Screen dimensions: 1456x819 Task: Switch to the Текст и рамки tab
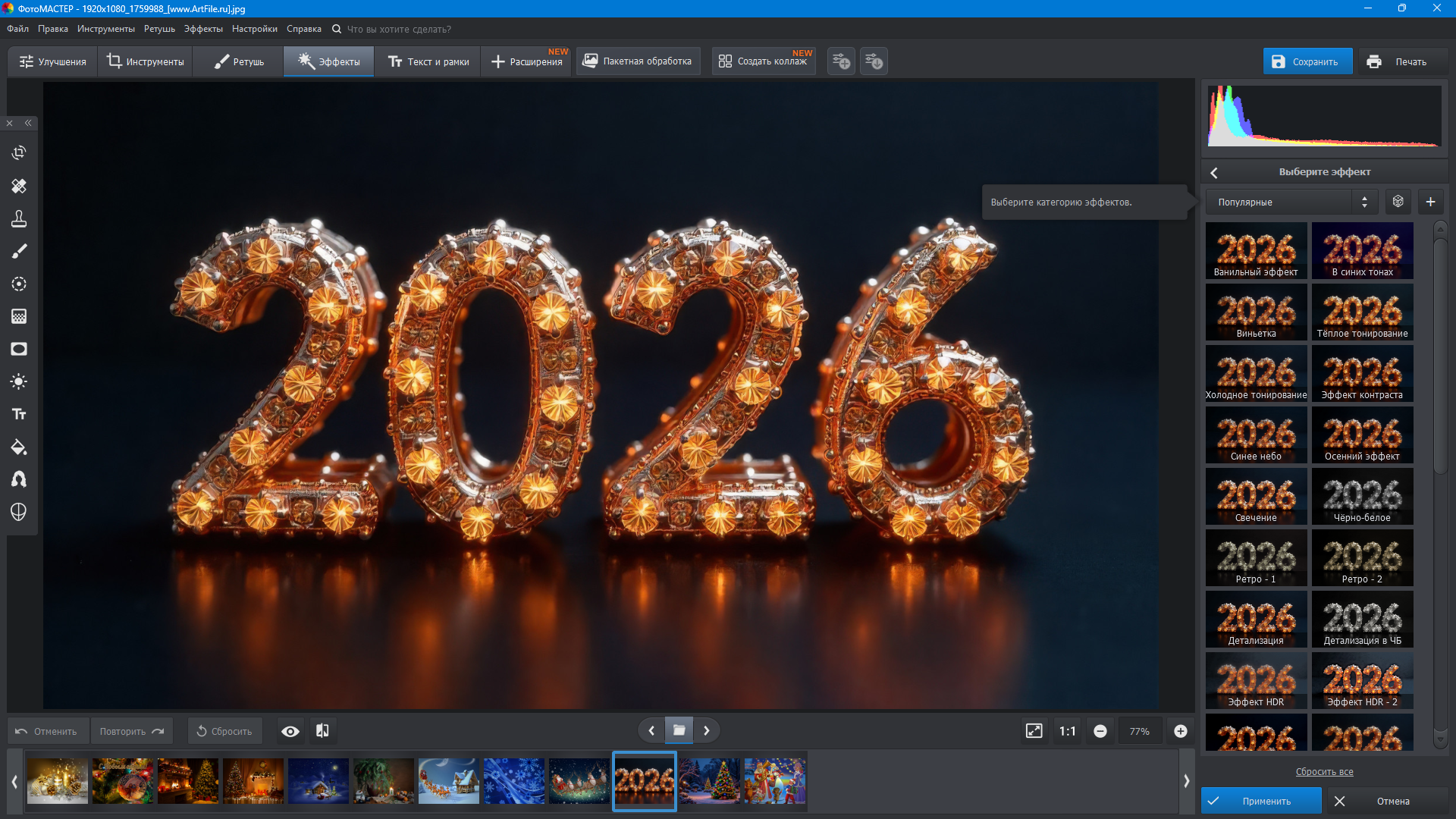(428, 61)
